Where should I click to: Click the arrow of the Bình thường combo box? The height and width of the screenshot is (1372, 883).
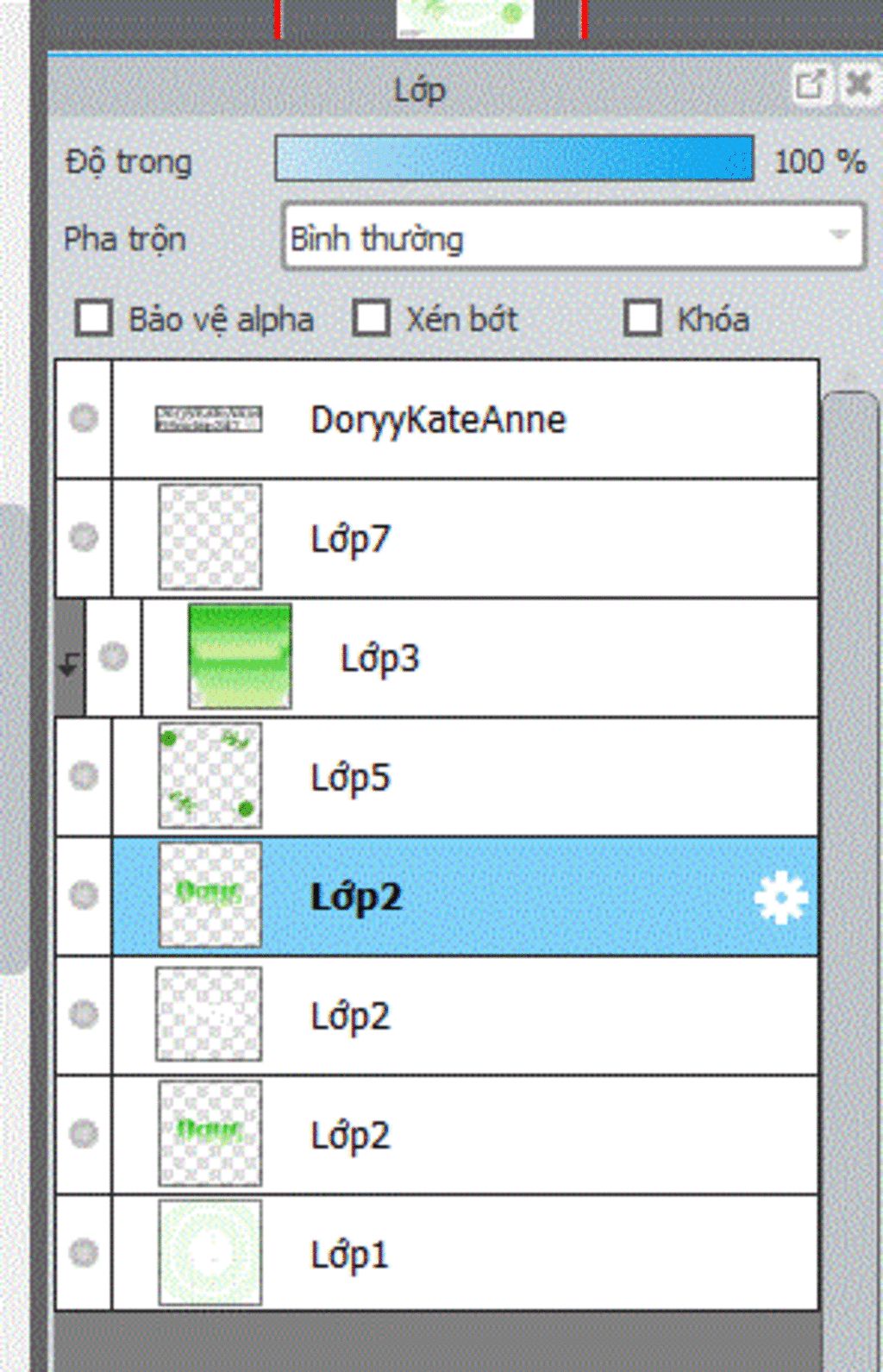coord(838,235)
